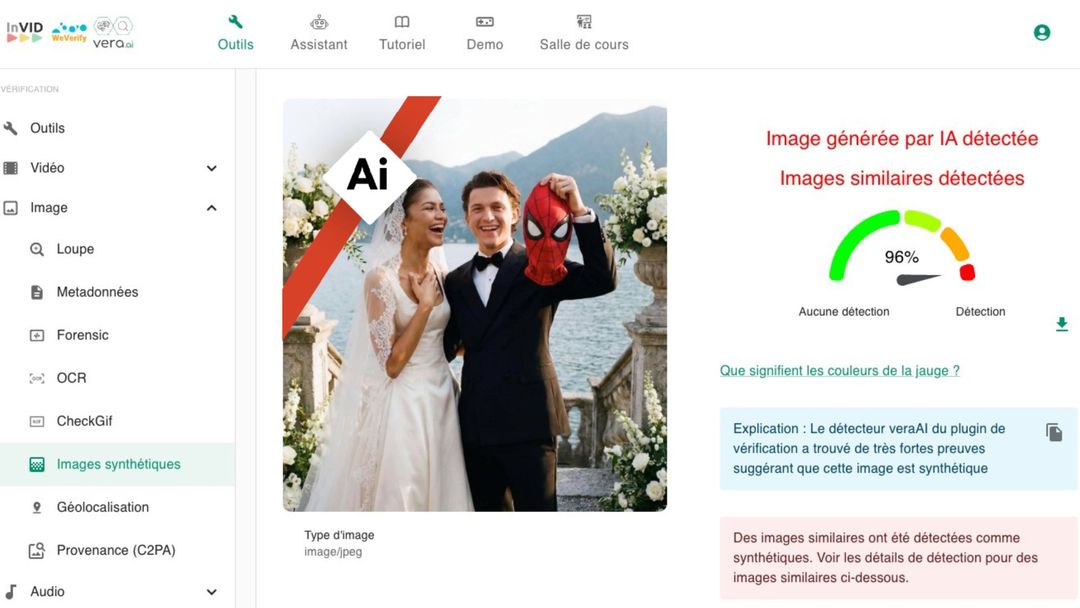
Task: Switch to the Assistant tab
Action: [x=319, y=33]
